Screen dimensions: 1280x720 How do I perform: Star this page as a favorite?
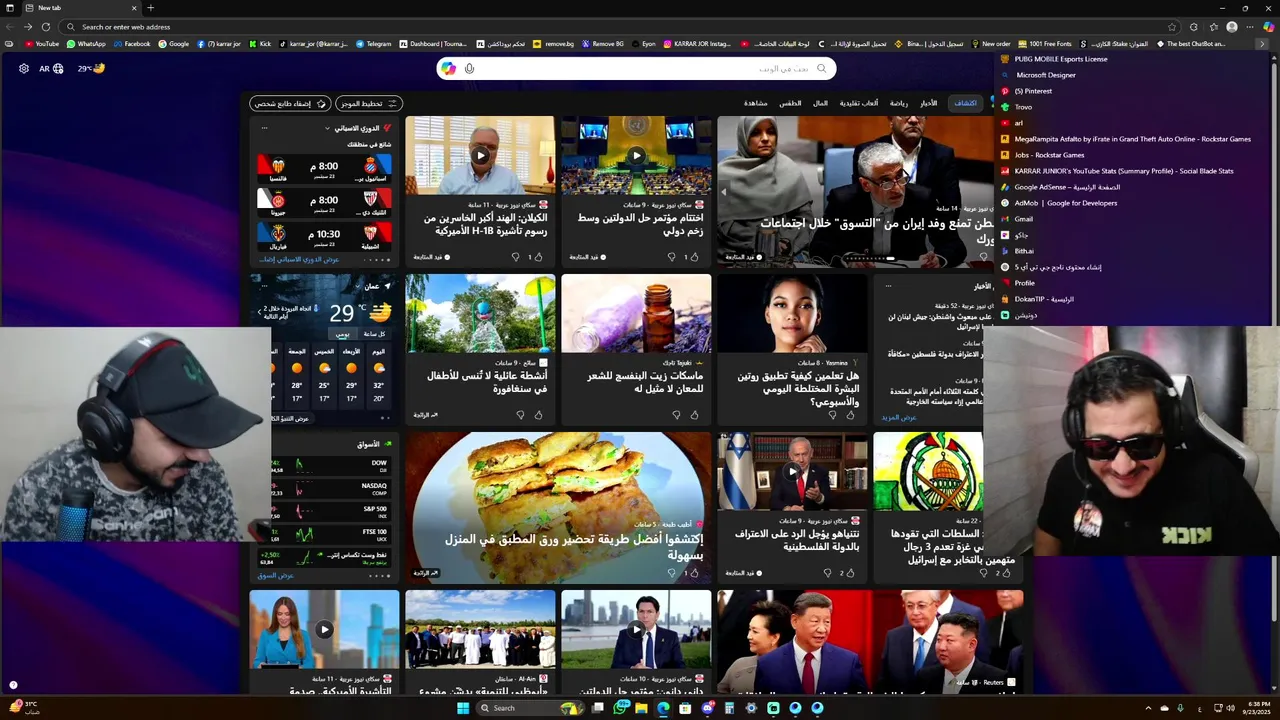click(x=1172, y=27)
